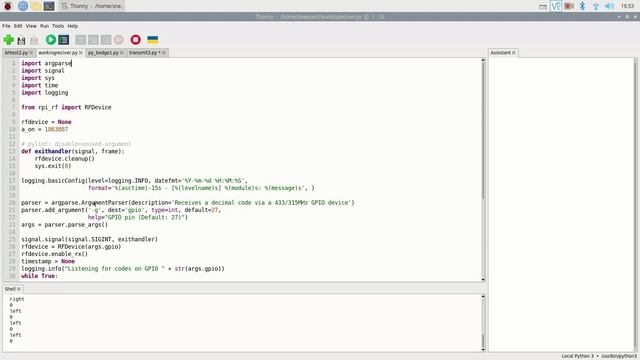Click the Debug current script icon

[64, 40]
